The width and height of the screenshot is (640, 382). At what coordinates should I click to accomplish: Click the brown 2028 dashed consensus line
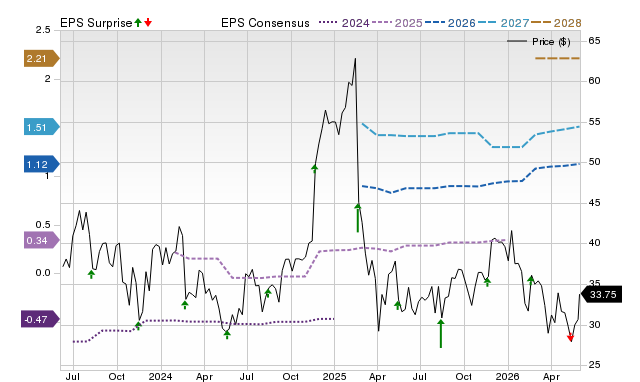click(557, 58)
